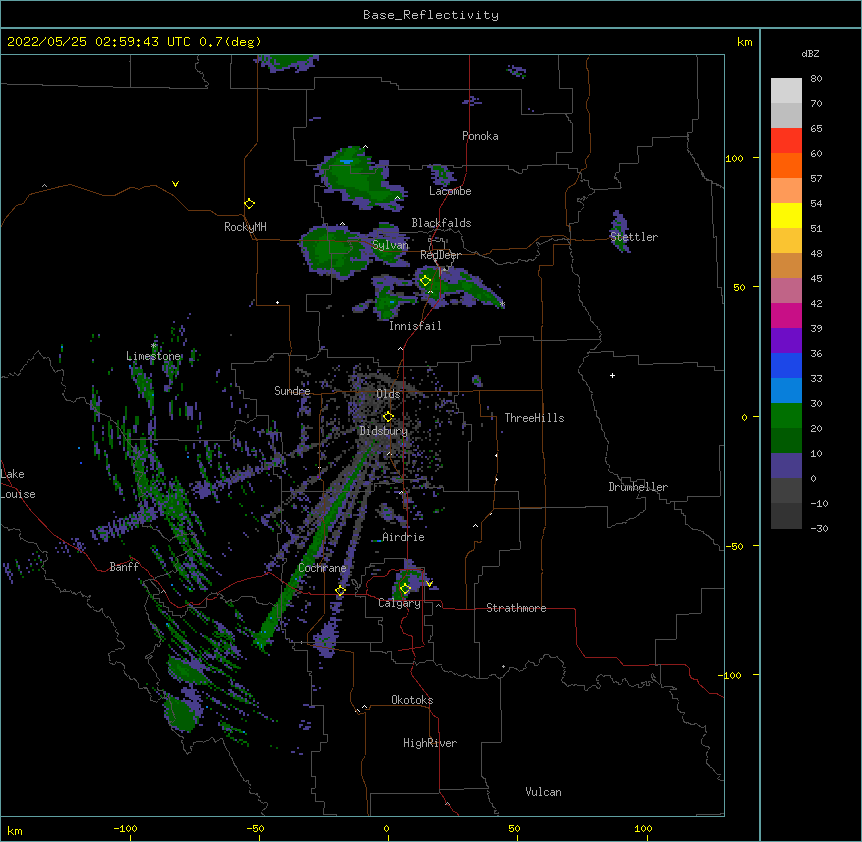The image size is (862, 842).
Task: Click the Ponoka city label
Action: (x=480, y=136)
